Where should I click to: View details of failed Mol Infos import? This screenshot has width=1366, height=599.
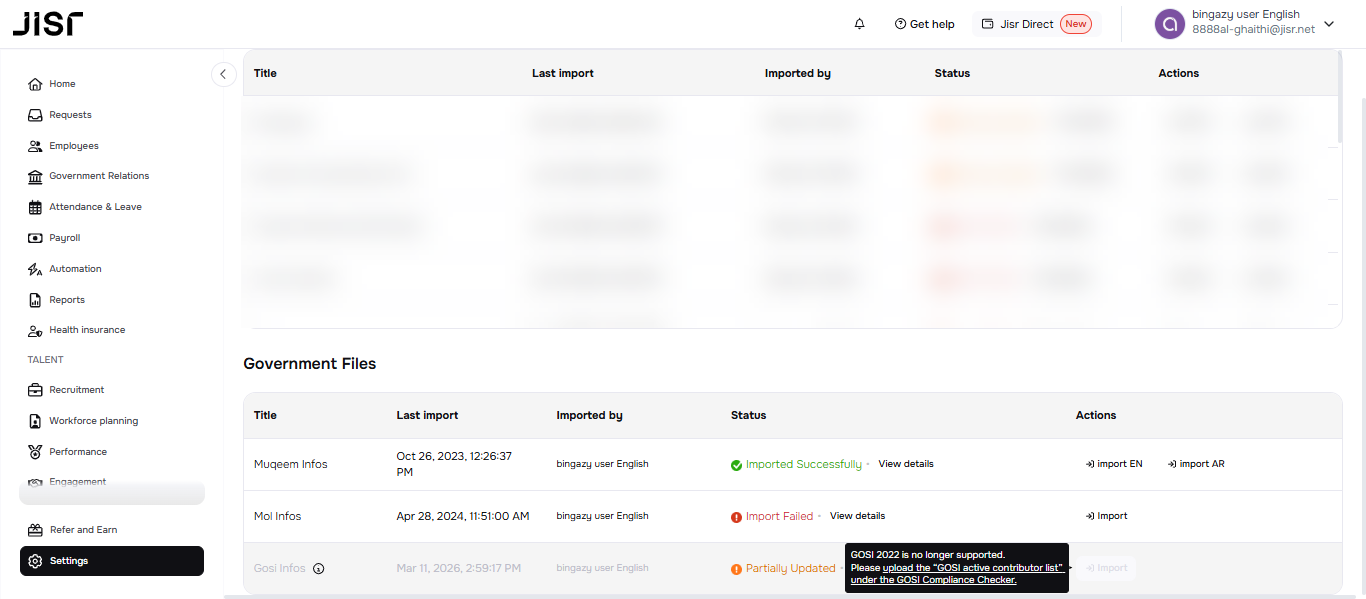click(857, 516)
